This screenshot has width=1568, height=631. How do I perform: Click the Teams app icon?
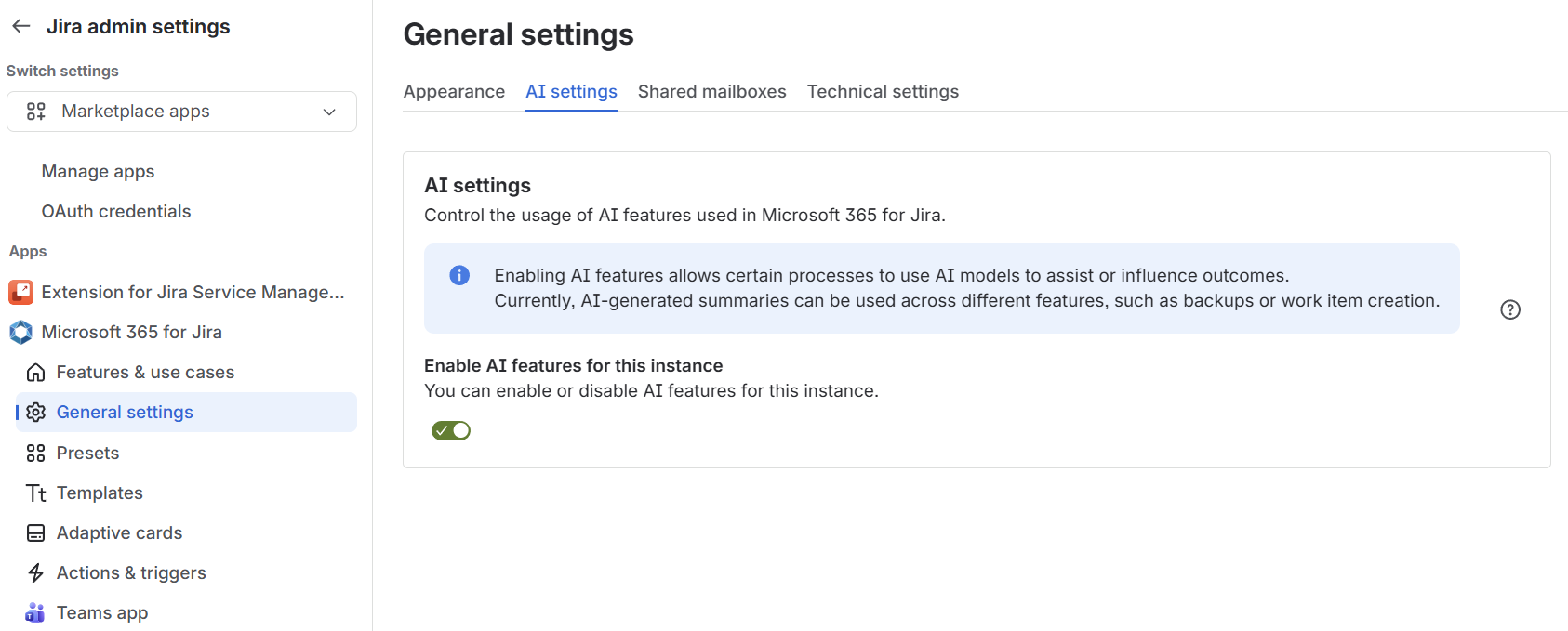pyautogui.click(x=35, y=612)
